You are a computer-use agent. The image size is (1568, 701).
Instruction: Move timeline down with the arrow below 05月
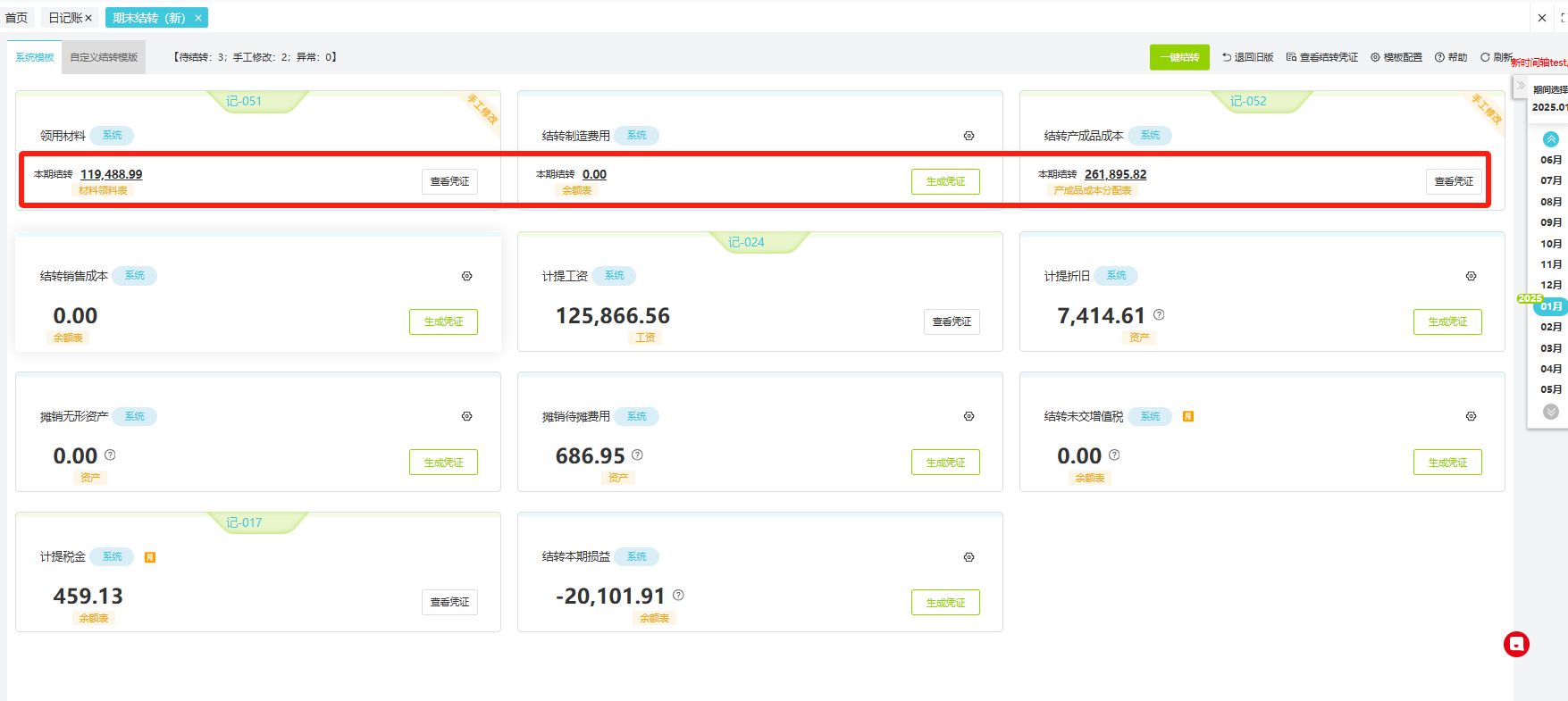point(1551,412)
